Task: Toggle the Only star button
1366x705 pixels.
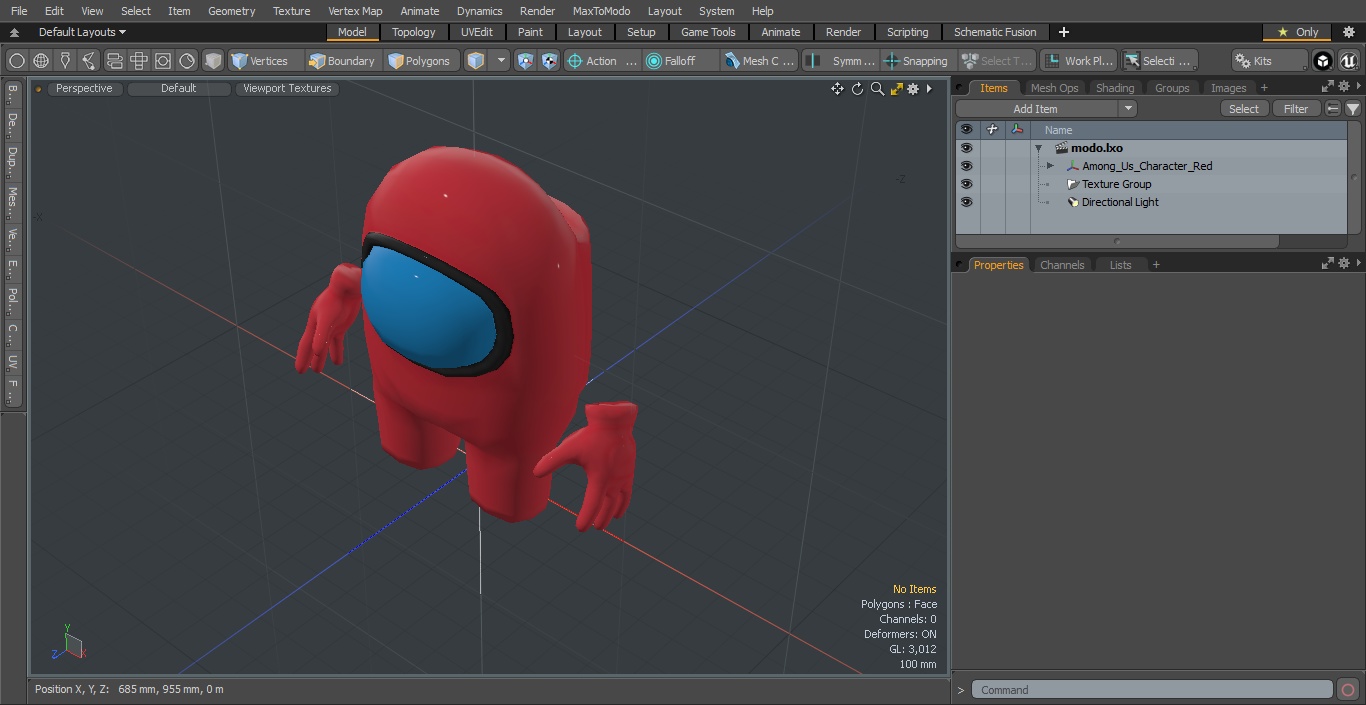Action: (x=1297, y=32)
